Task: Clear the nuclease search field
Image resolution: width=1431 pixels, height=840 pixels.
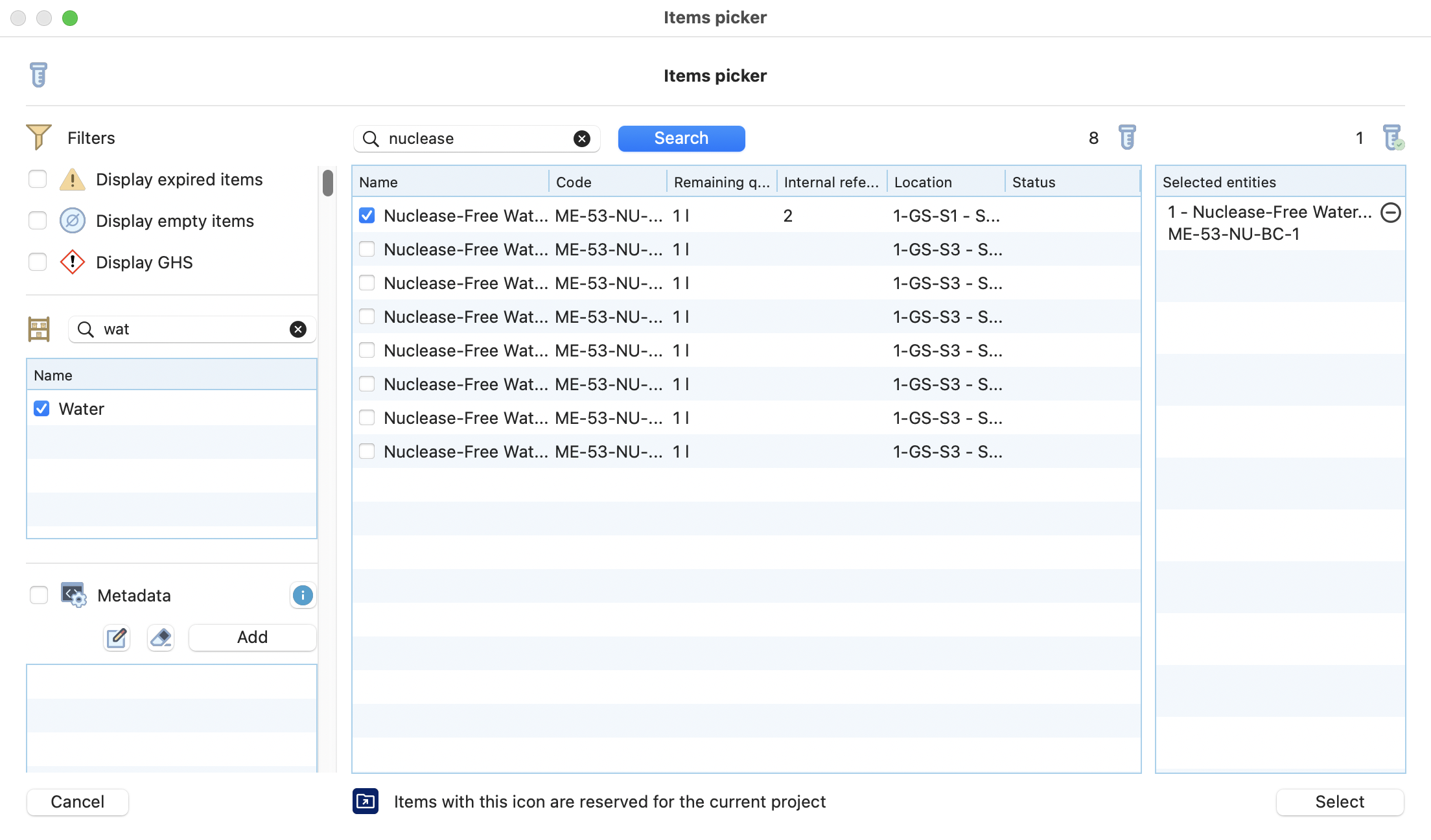Action: 581,139
